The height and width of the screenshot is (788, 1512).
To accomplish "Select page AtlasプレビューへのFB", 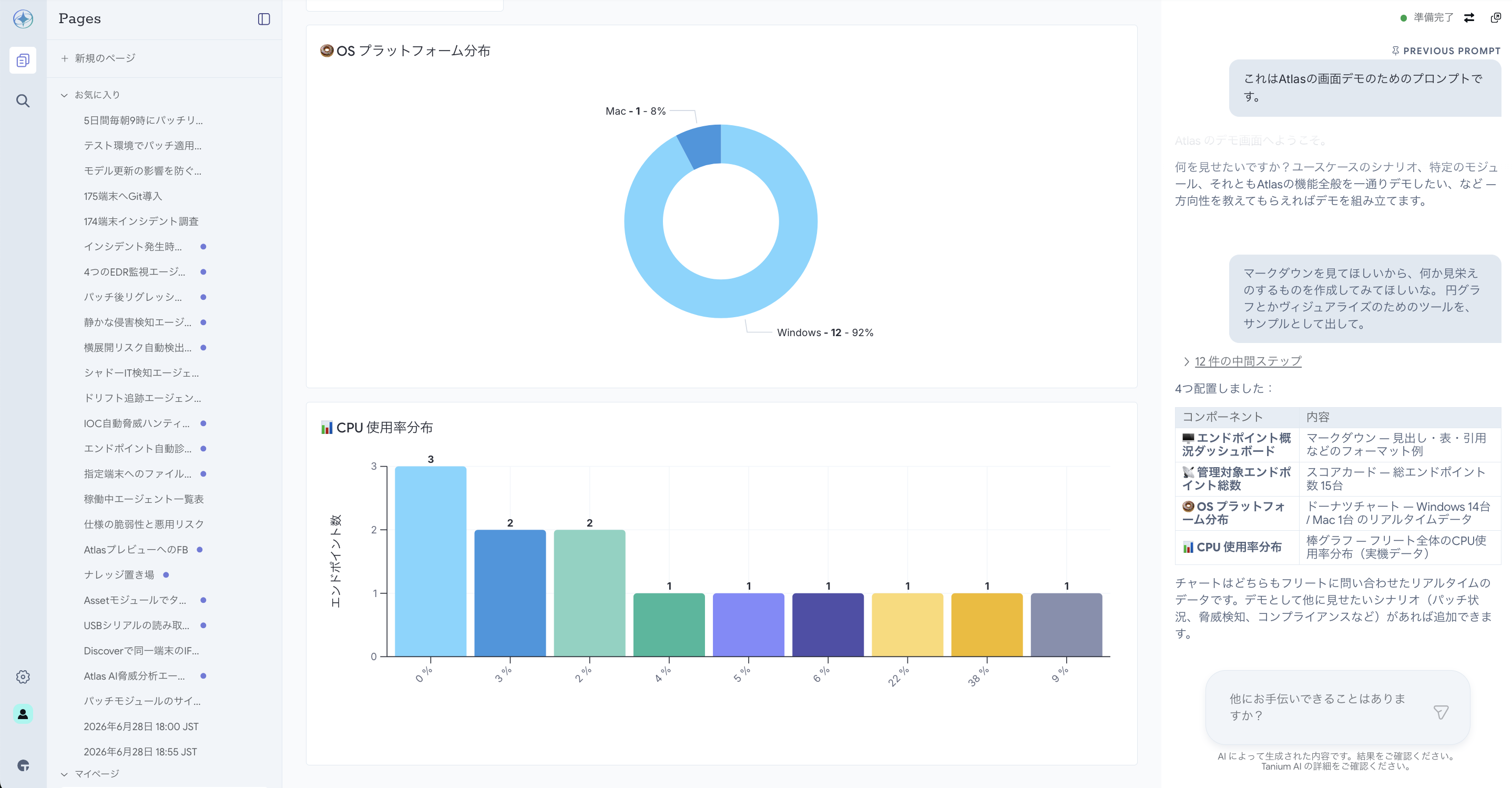I will pos(136,550).
